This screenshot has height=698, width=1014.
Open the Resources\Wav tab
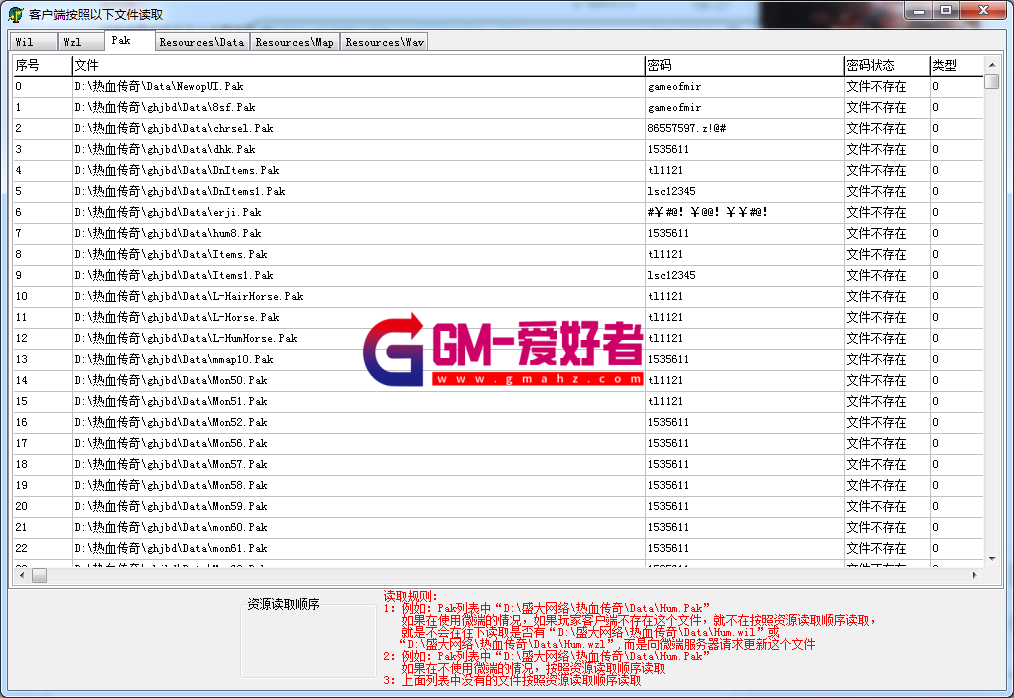[x=385, y=42]
